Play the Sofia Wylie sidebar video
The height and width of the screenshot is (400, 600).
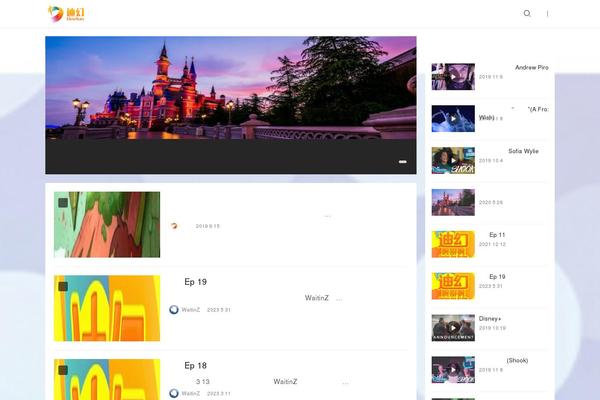453,160
